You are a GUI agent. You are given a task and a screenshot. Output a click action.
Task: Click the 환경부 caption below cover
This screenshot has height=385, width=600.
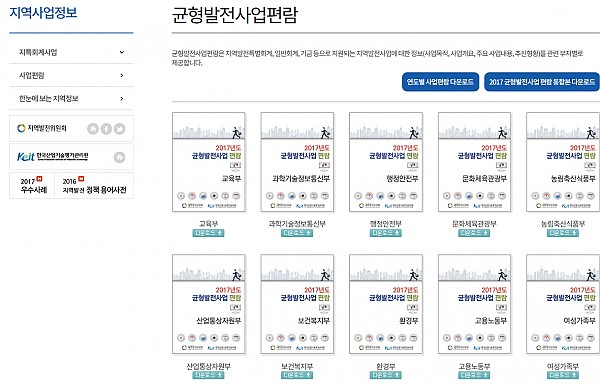(385, 366)
